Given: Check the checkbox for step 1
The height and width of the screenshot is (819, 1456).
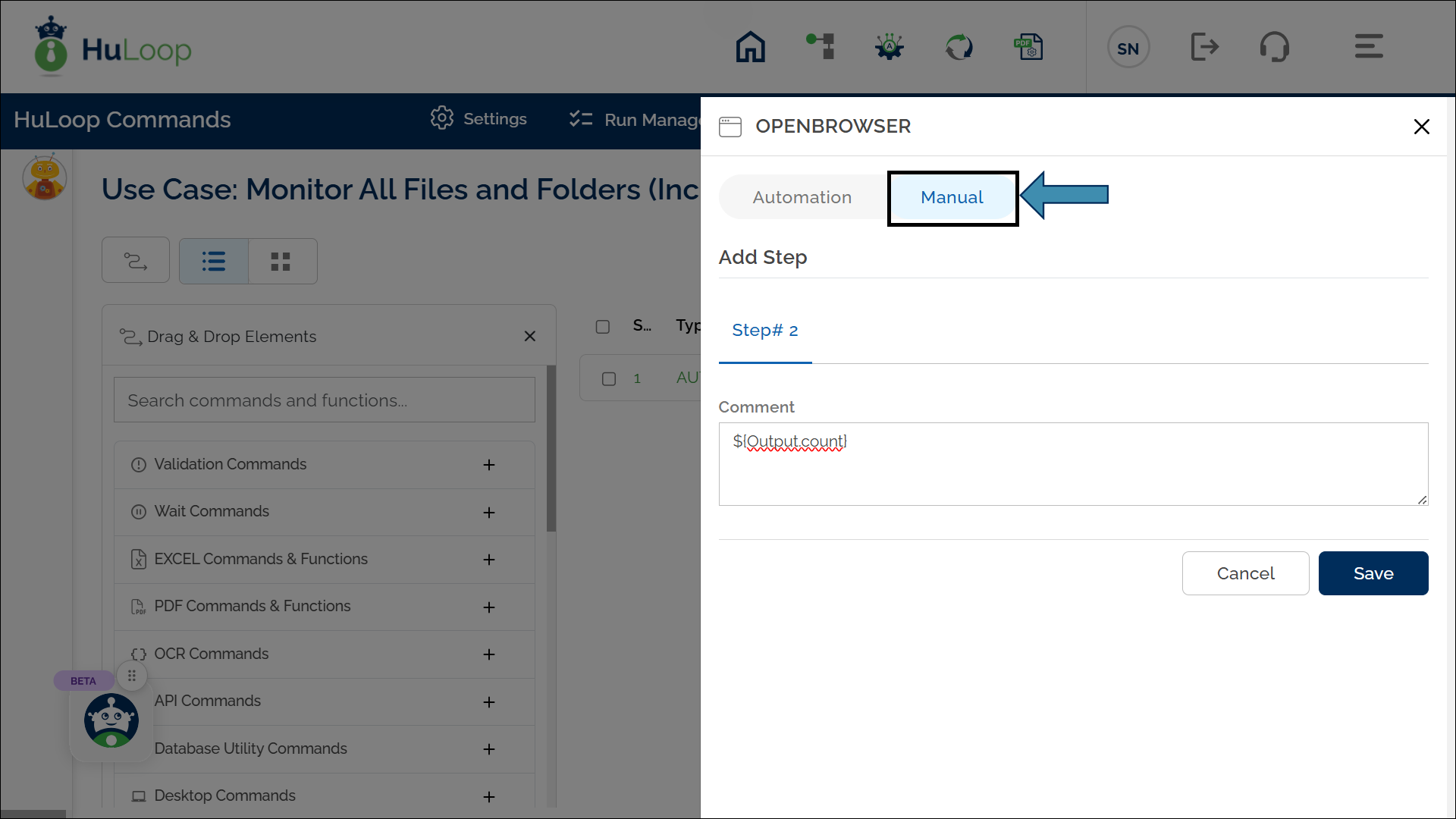Looking at the screenshot, I should tap(609, 378).
